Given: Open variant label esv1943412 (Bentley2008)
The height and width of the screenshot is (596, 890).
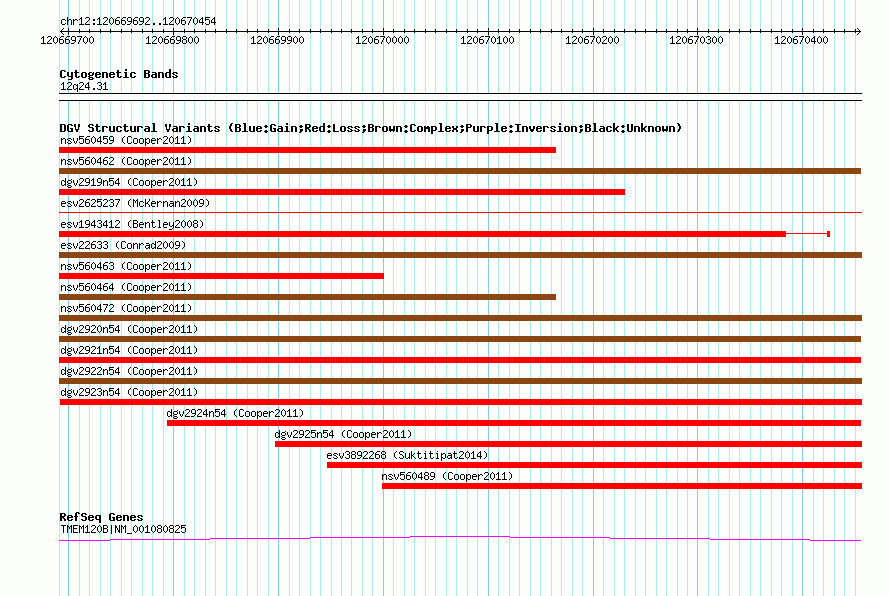Looking at the screenshot, I should pos(132,224).
